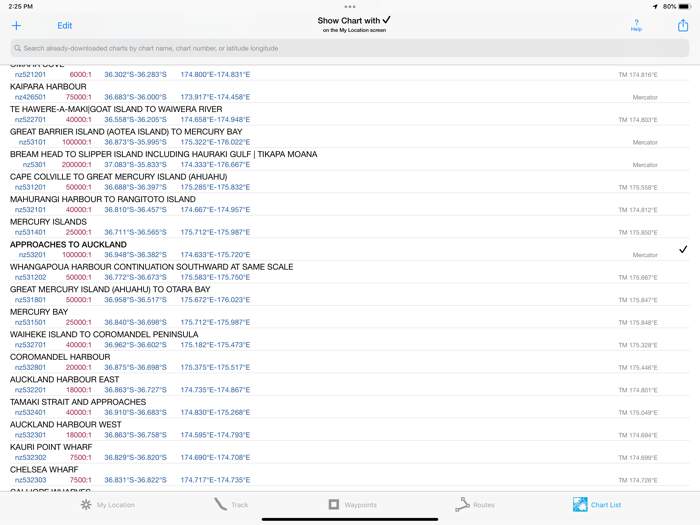Viewport: 700px width, 525px height.
Task: Switch to the Track tab
Action: point(231,505)
